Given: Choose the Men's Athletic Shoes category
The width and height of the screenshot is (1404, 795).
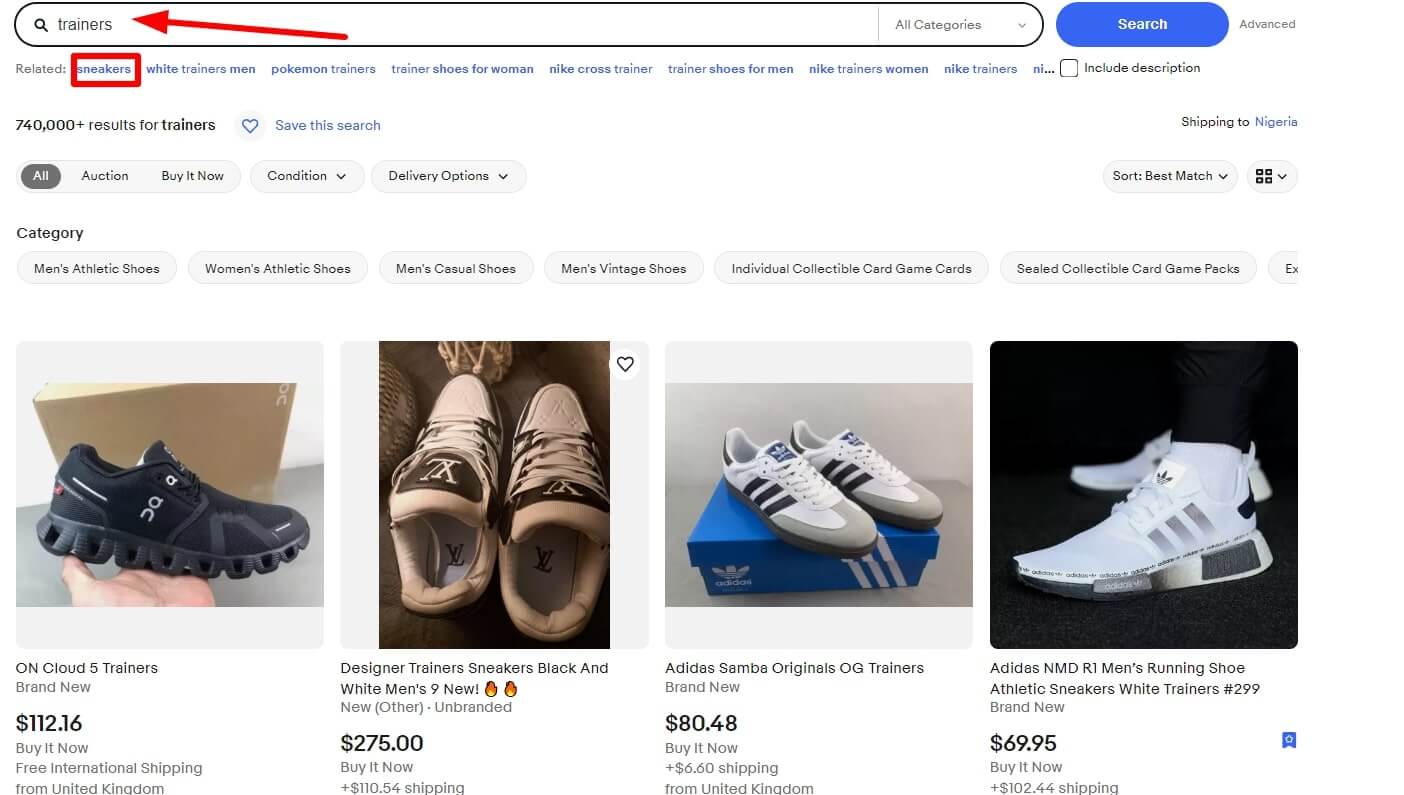Looking at the screenshot, I should tap(97, 268).
